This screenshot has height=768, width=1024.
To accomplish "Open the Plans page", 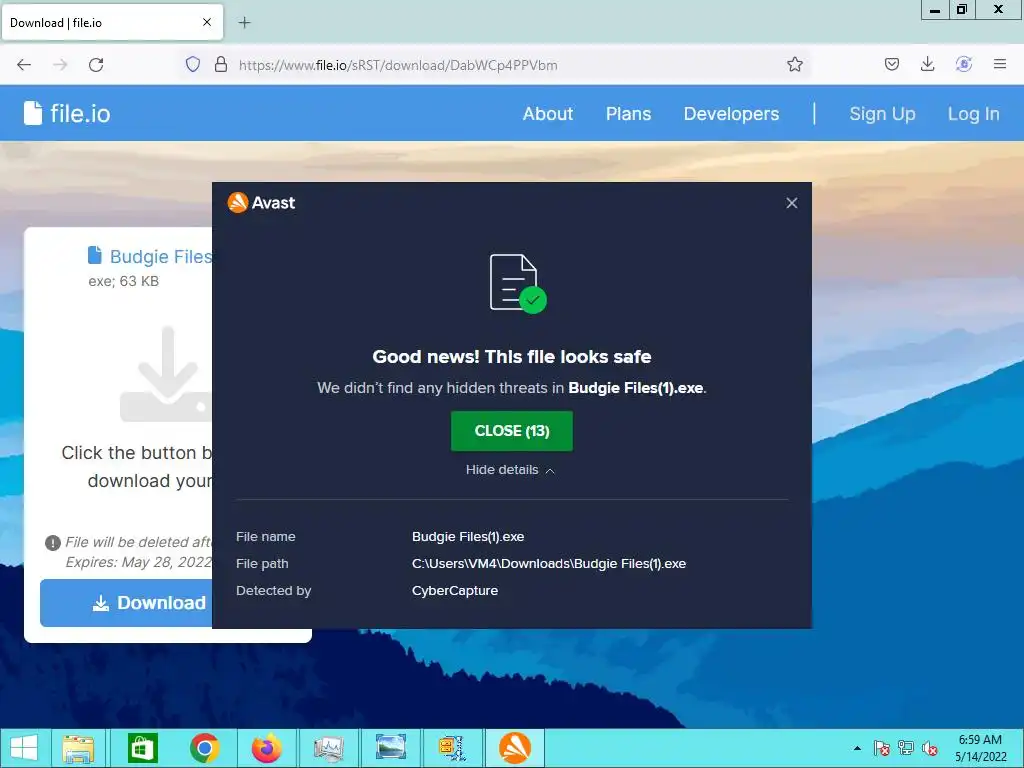I will (x=628, y=114).
